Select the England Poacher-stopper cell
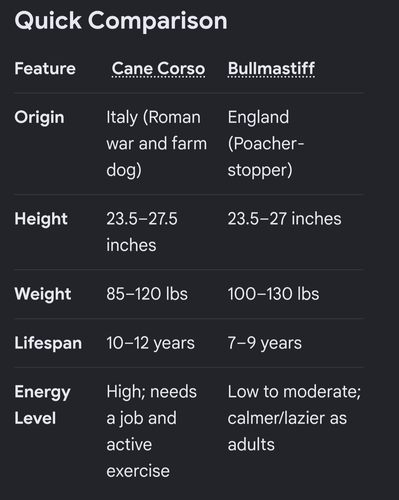The image size is (399, 500). point(266,144)
